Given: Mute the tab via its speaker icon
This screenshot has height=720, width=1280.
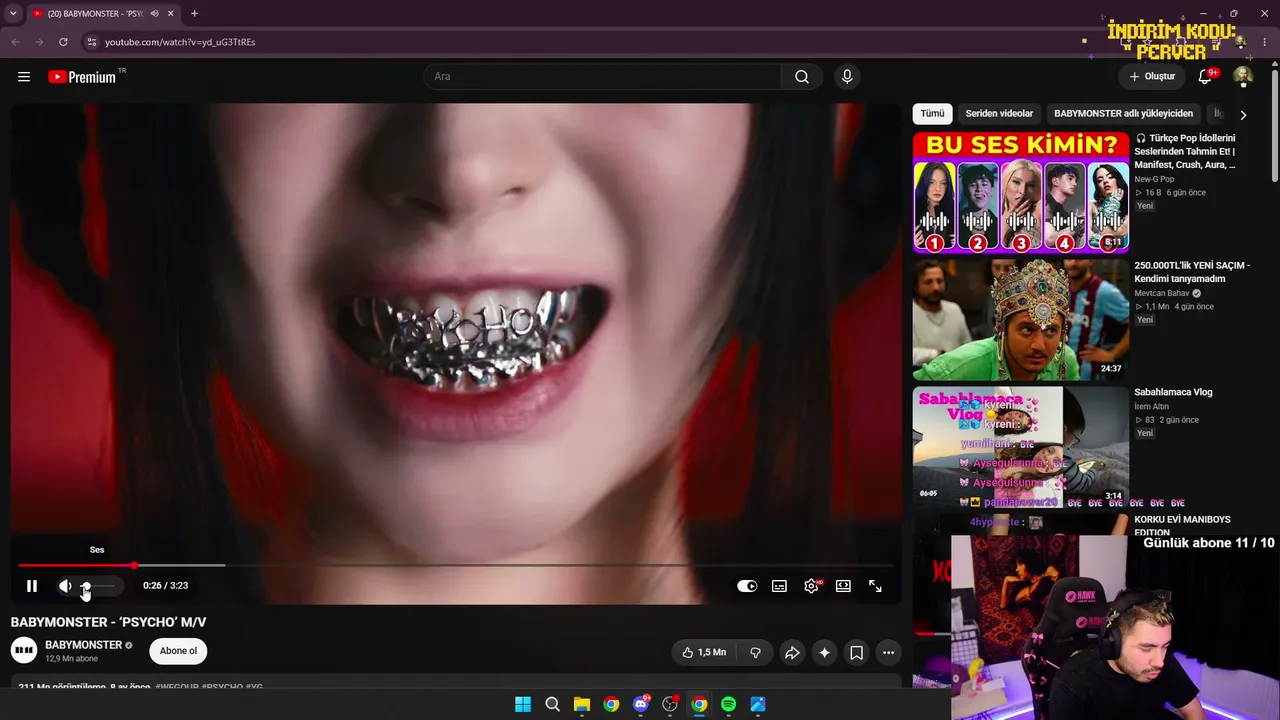Looking at the screenshot, I should tap(154, 14).
